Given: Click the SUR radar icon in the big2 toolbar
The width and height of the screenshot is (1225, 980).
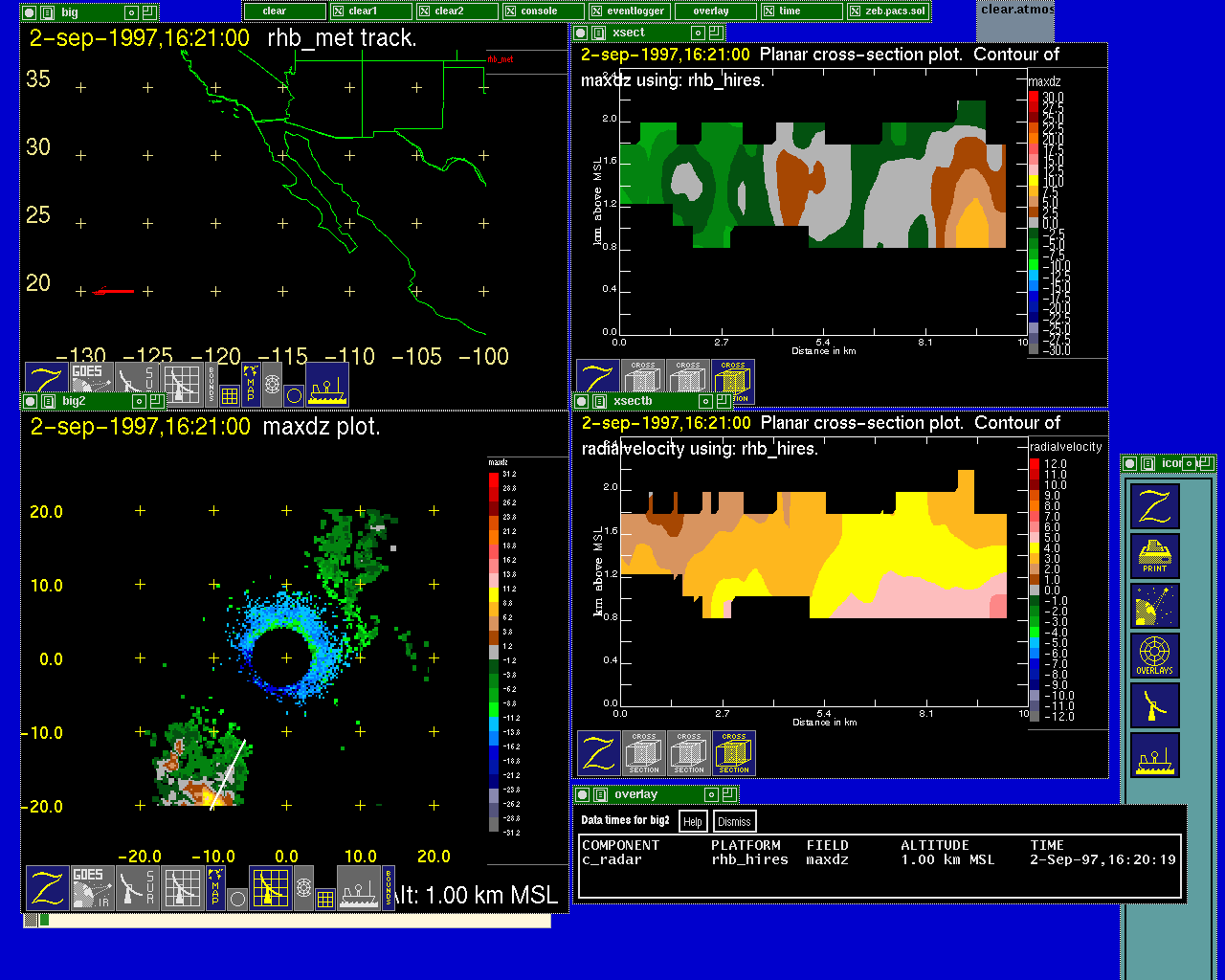Looking at the screenshot, I should point(138,888).
